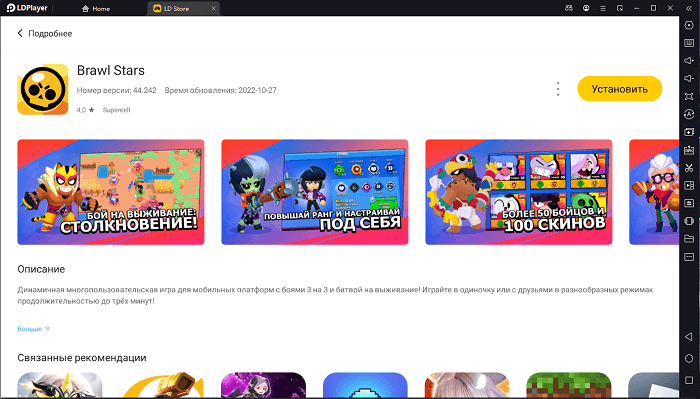Open the recommended Minecraft grass block app
This screenshot has width=700, height=399.
pyautogui.click(x=569, y=385)
